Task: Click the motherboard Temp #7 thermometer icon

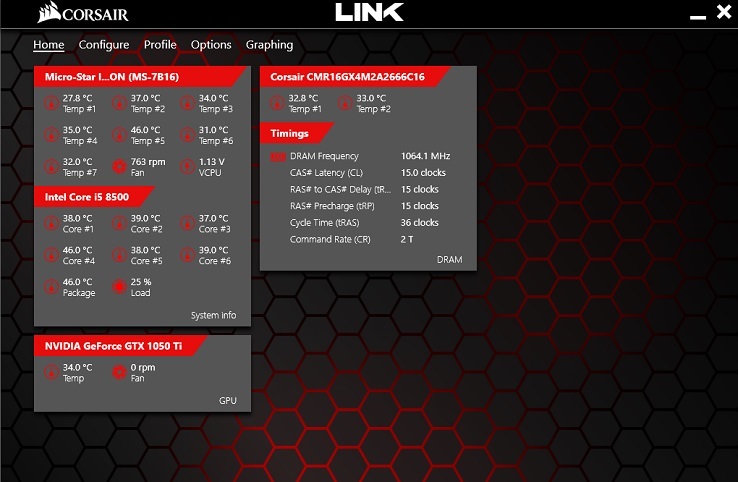Action: click(51, 167)
